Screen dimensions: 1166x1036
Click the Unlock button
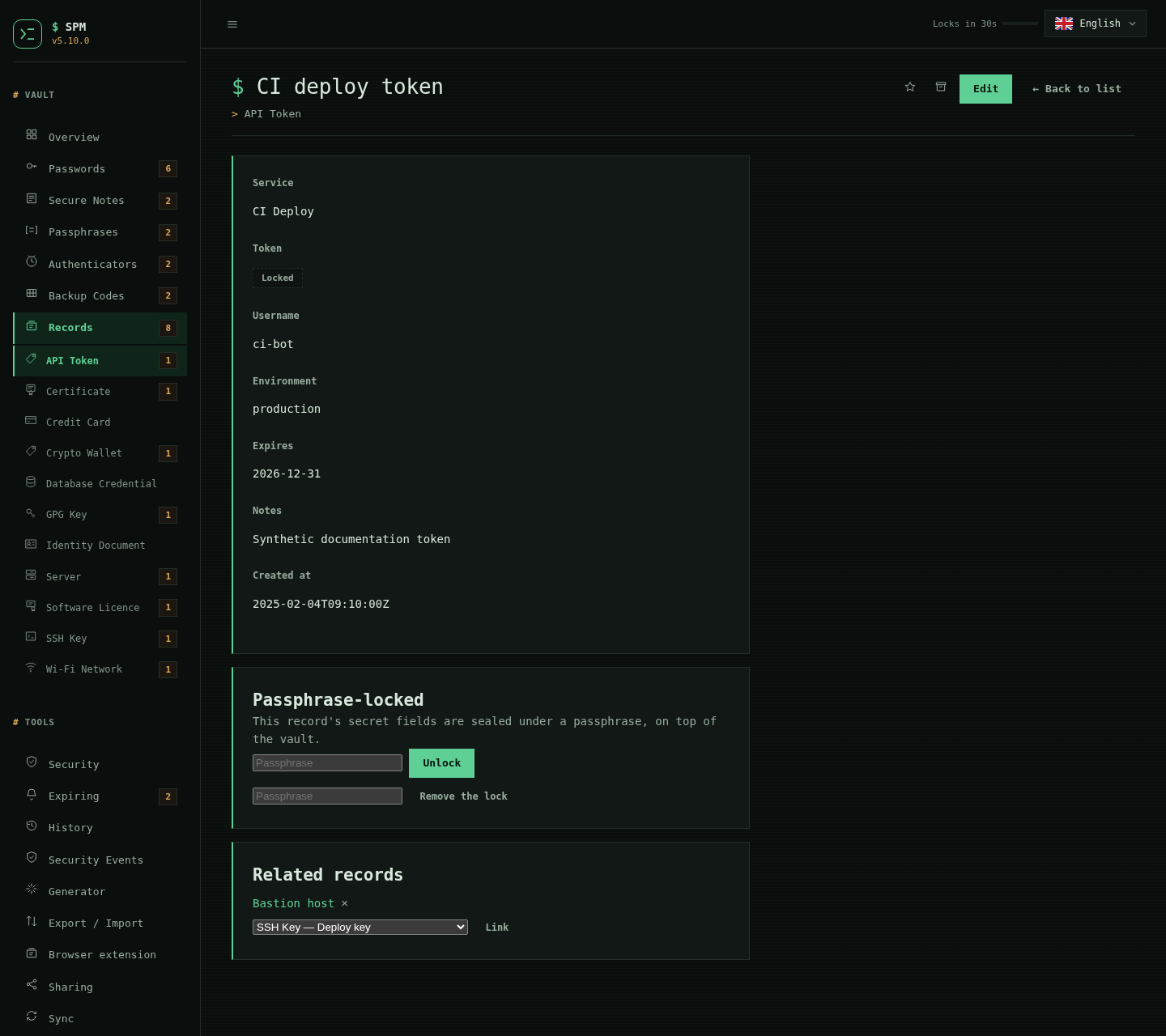(x=441, y=763)
